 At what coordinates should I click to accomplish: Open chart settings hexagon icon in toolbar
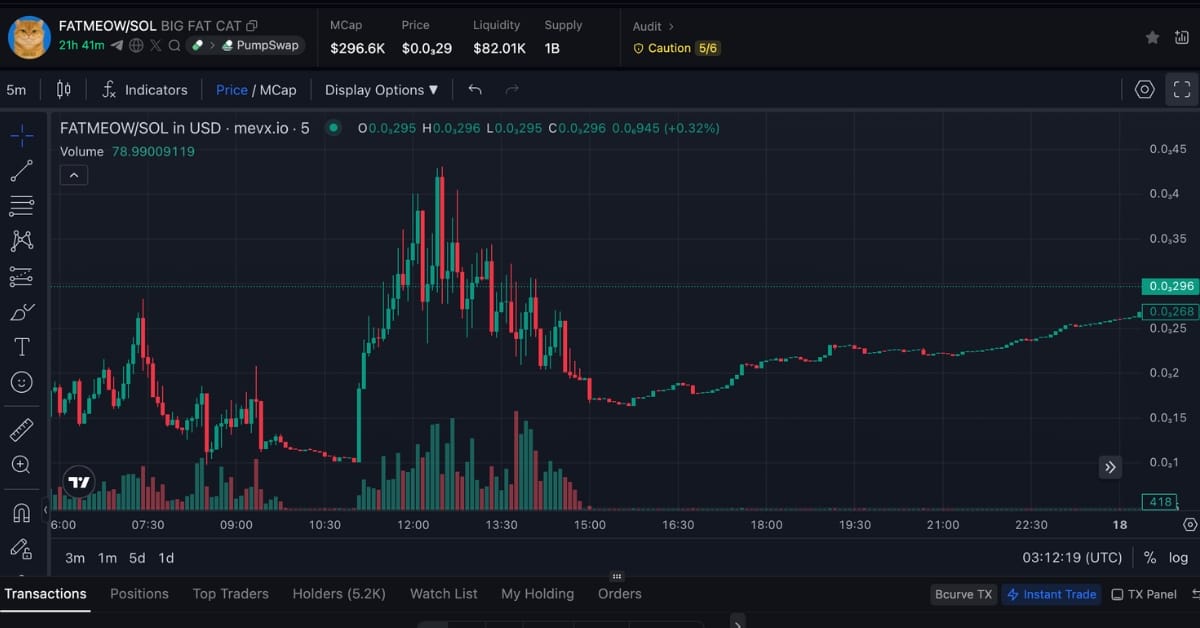(x=1145, y=90)
